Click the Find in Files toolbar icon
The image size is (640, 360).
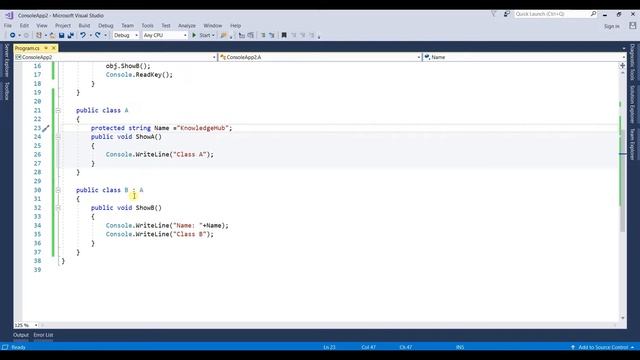point(223,36)
